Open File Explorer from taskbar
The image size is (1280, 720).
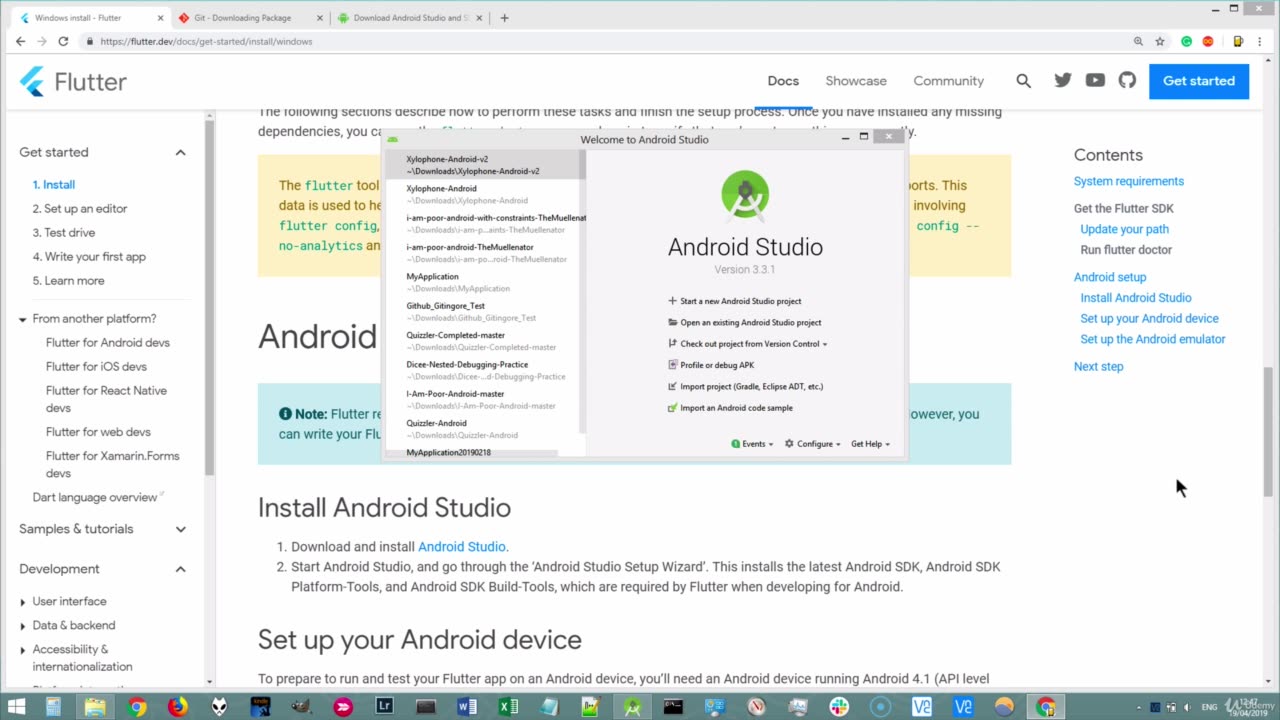[94, 707]
